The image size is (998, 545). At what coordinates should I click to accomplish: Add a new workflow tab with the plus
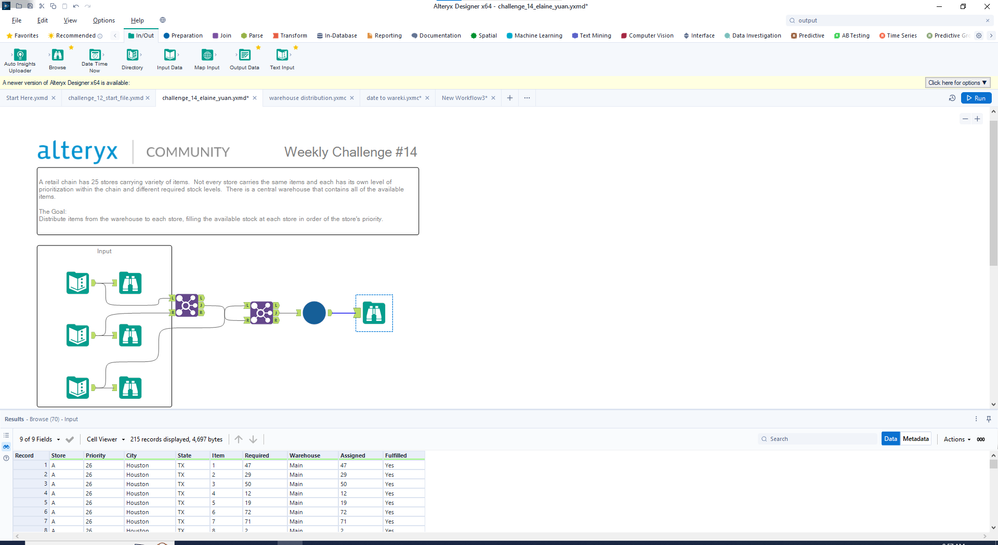510,98
